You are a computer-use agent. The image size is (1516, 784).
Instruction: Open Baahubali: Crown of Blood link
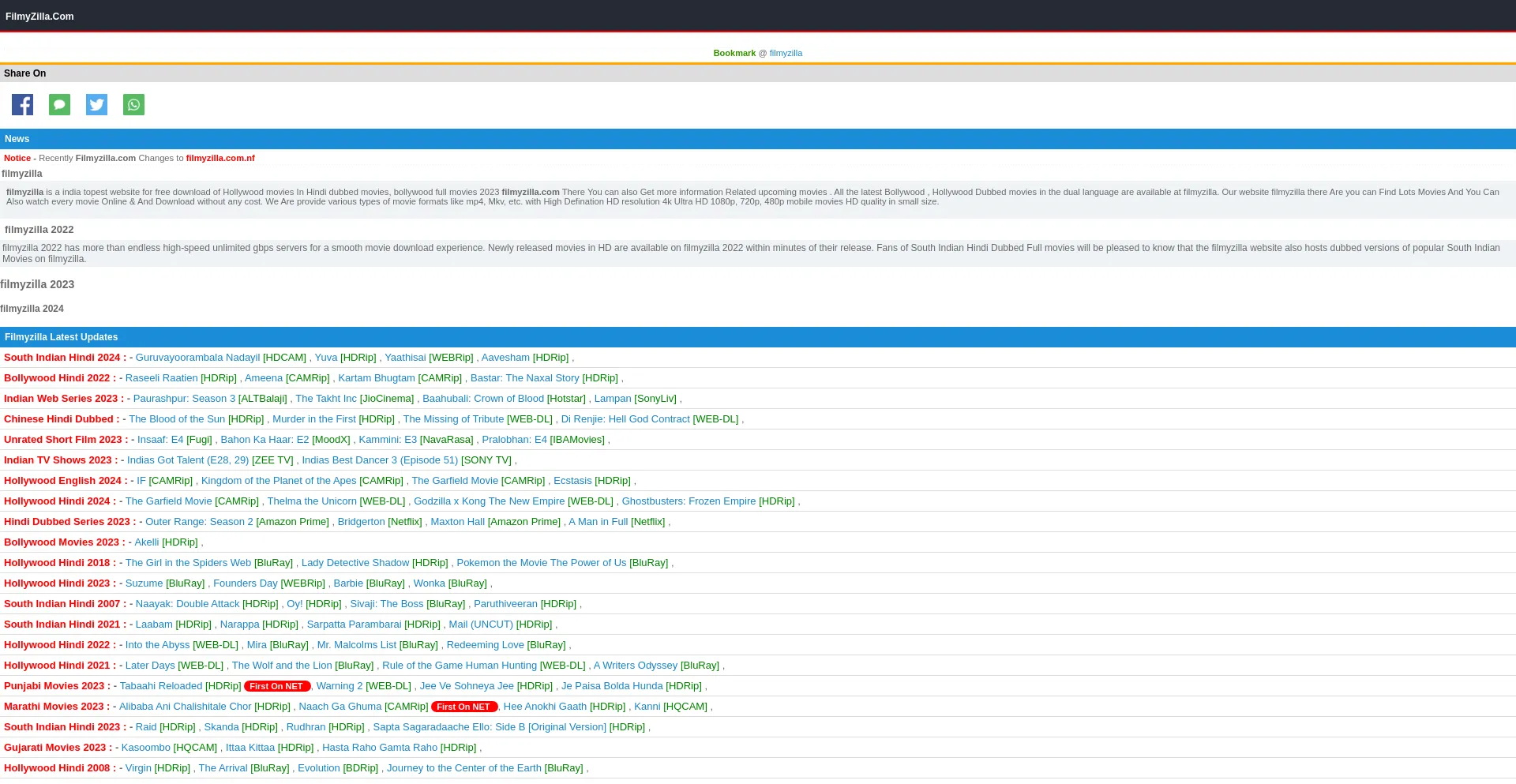pyautogui.click(x=483, y=399)
